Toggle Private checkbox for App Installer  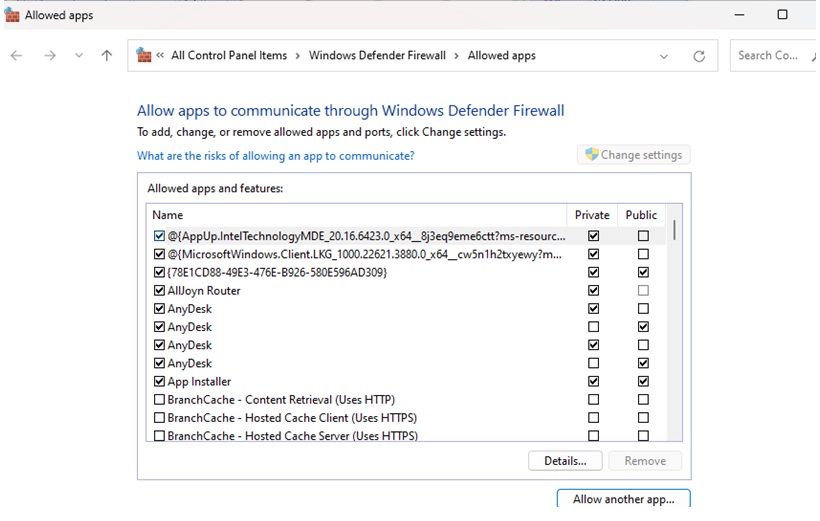point(593,381)
